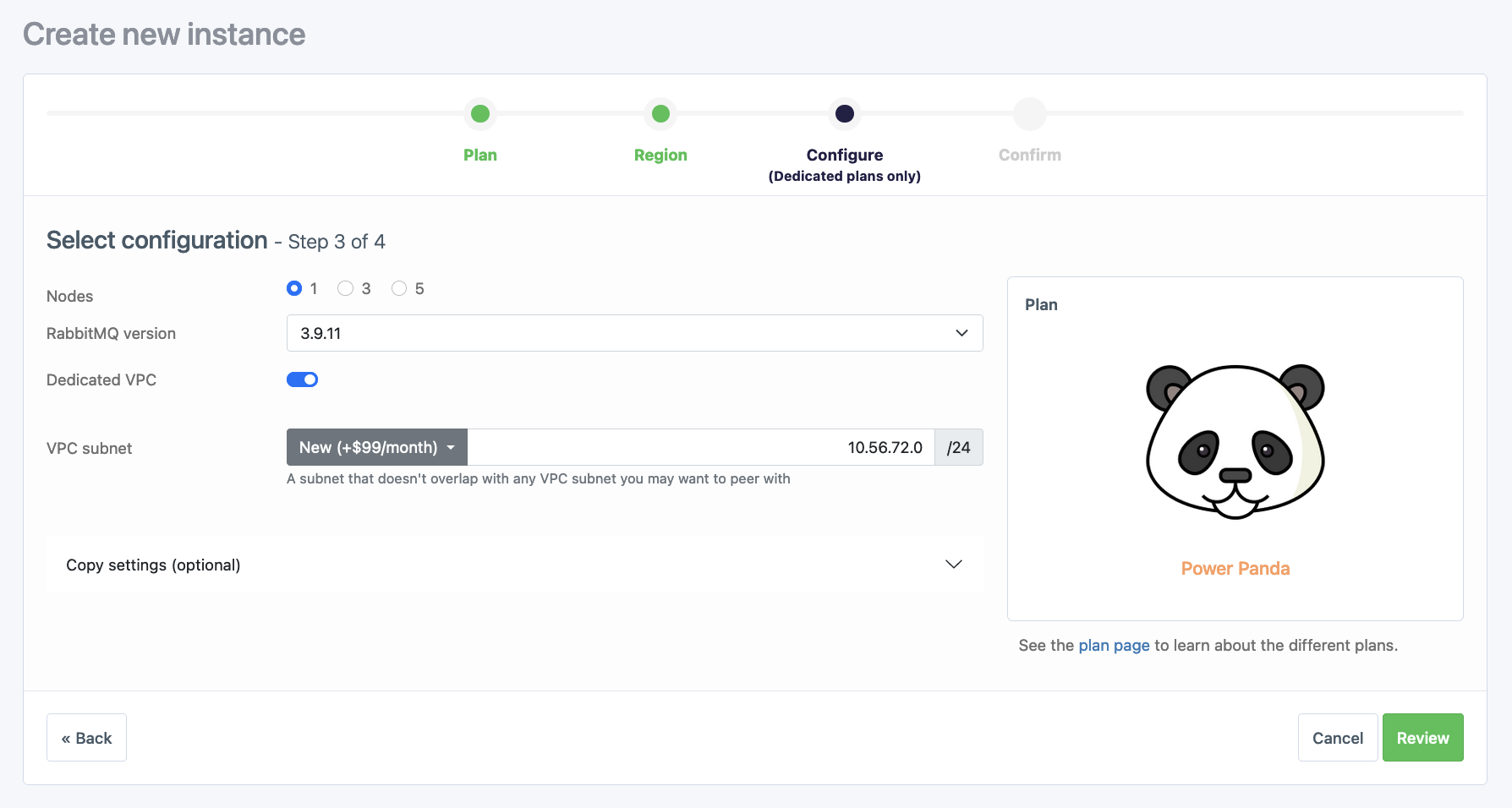Click the Nodes label
Image resolution: width=1512 pixels, height=808 pixels.
click(69, 297)
